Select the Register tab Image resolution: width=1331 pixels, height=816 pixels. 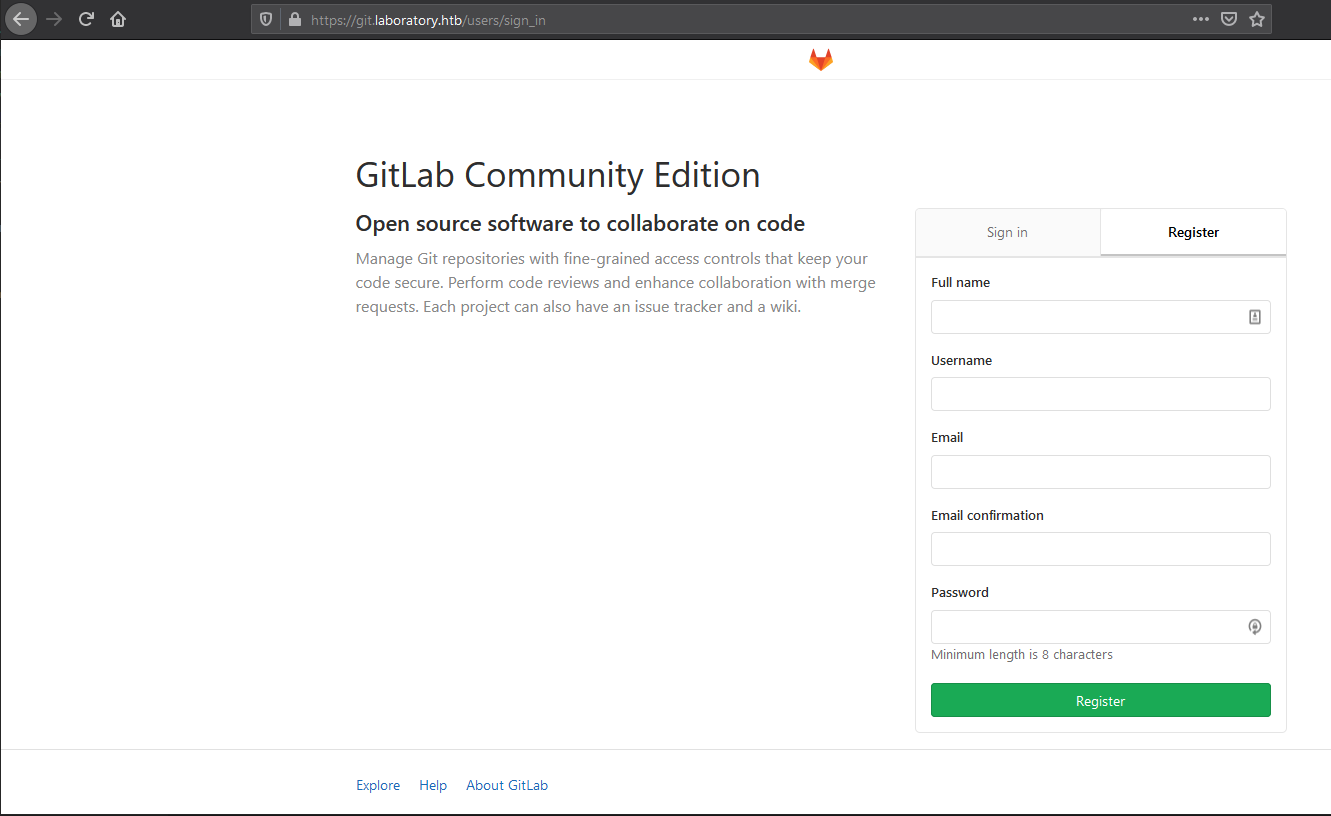click(x=1193, y=232)
